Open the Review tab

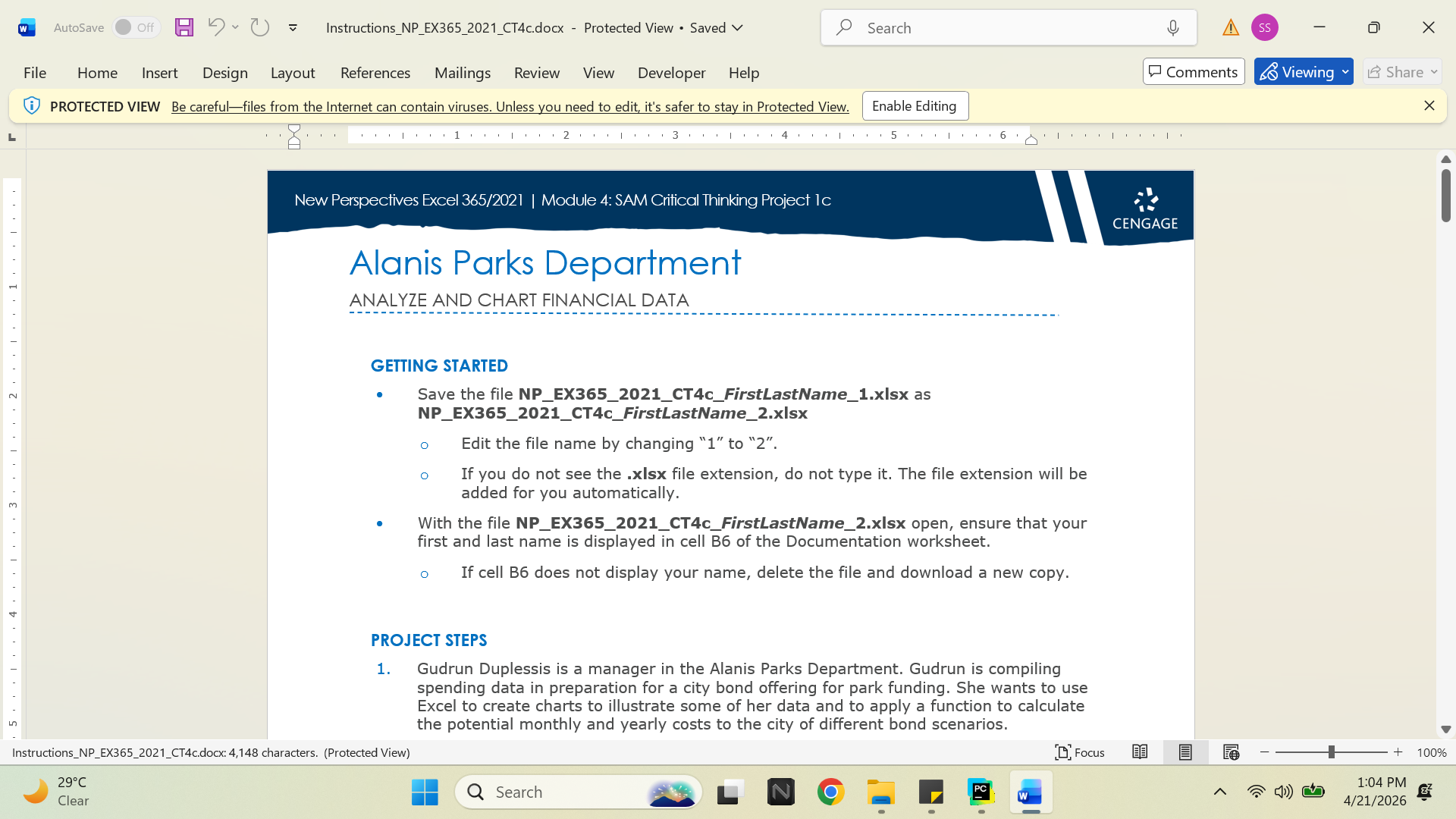(537, 72)
